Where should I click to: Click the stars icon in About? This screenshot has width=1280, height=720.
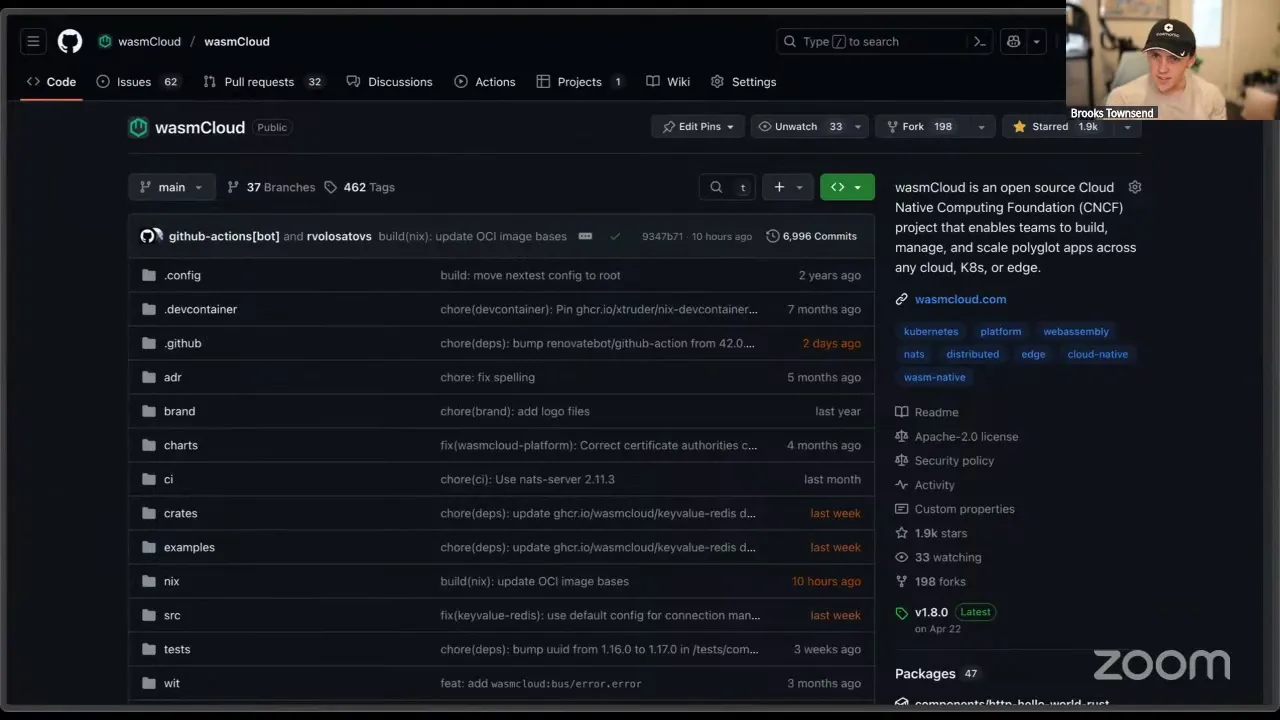902,533
